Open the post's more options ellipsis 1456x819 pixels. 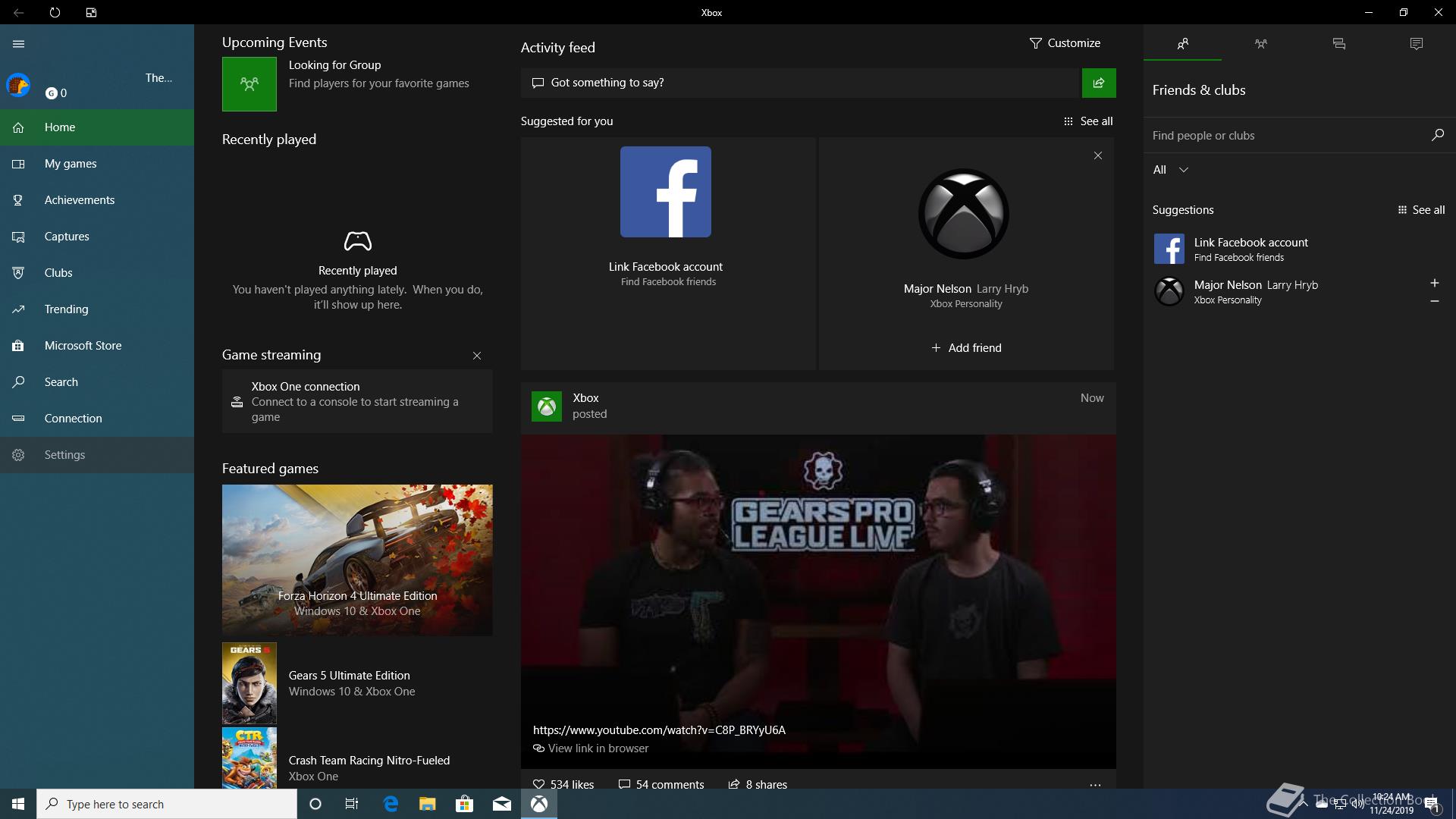point(1095,785)
